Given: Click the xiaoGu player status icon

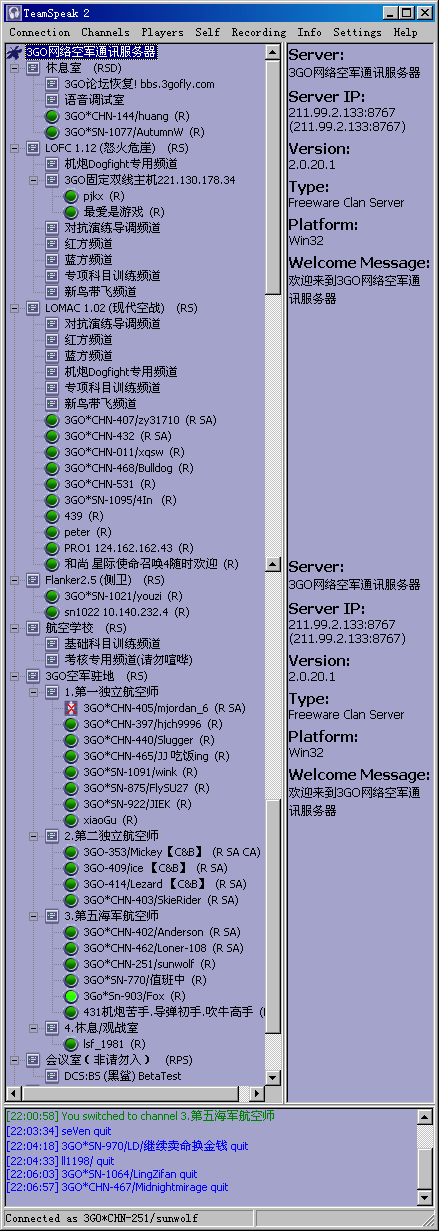Looking at the screenshot, I should pos(71,820).
